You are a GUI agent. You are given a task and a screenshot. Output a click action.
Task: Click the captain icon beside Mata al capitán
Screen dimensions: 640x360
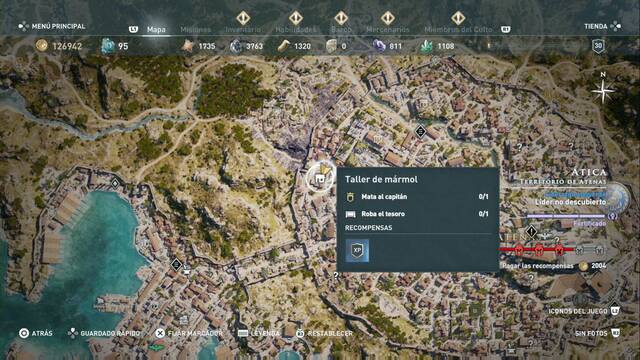coord(350,197)
